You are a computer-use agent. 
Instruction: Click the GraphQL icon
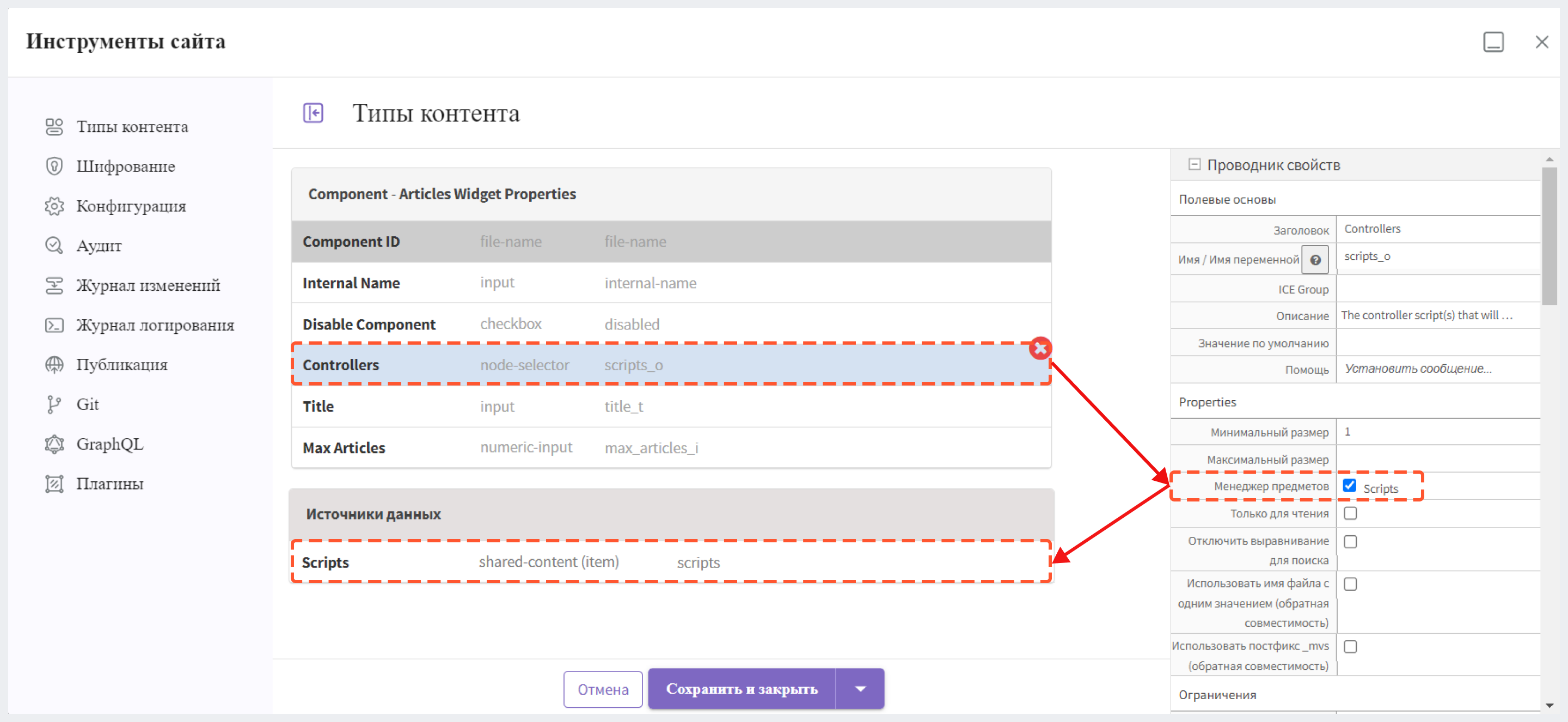click(54, 444)
